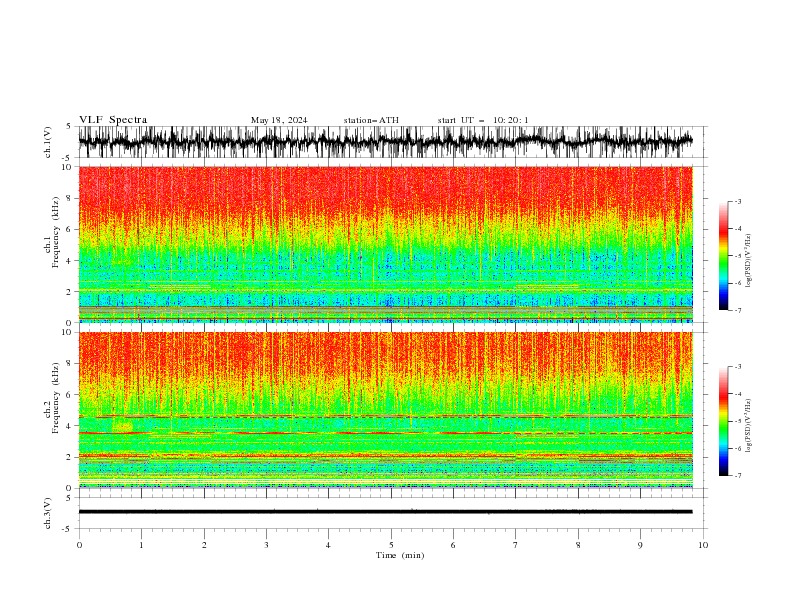792x612 pixels.
Task: Click the "Time (min)" axis label
Action: (400, 555)
